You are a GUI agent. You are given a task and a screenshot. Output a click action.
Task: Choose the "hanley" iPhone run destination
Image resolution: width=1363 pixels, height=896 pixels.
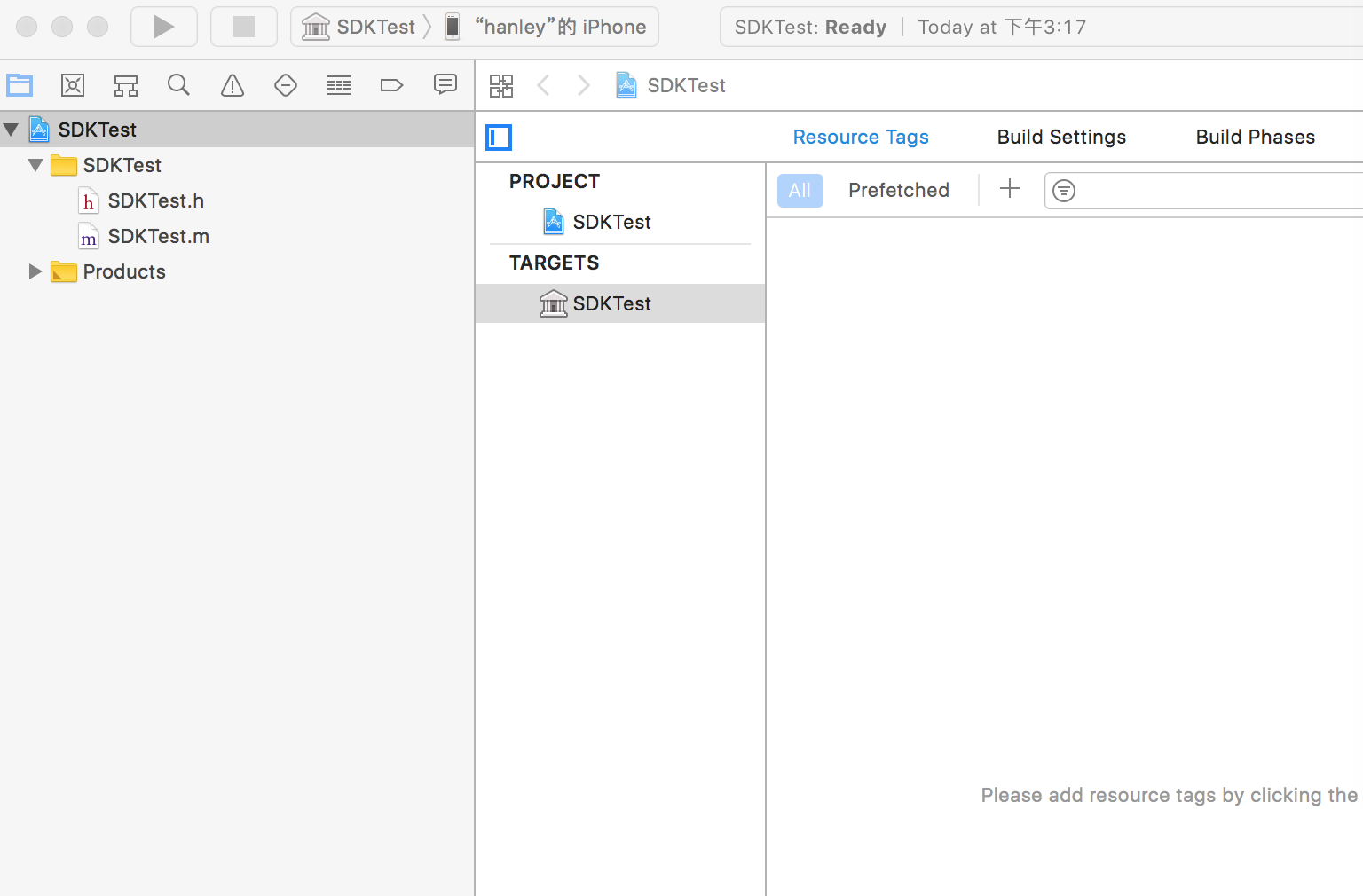click(x=546, y=27)
